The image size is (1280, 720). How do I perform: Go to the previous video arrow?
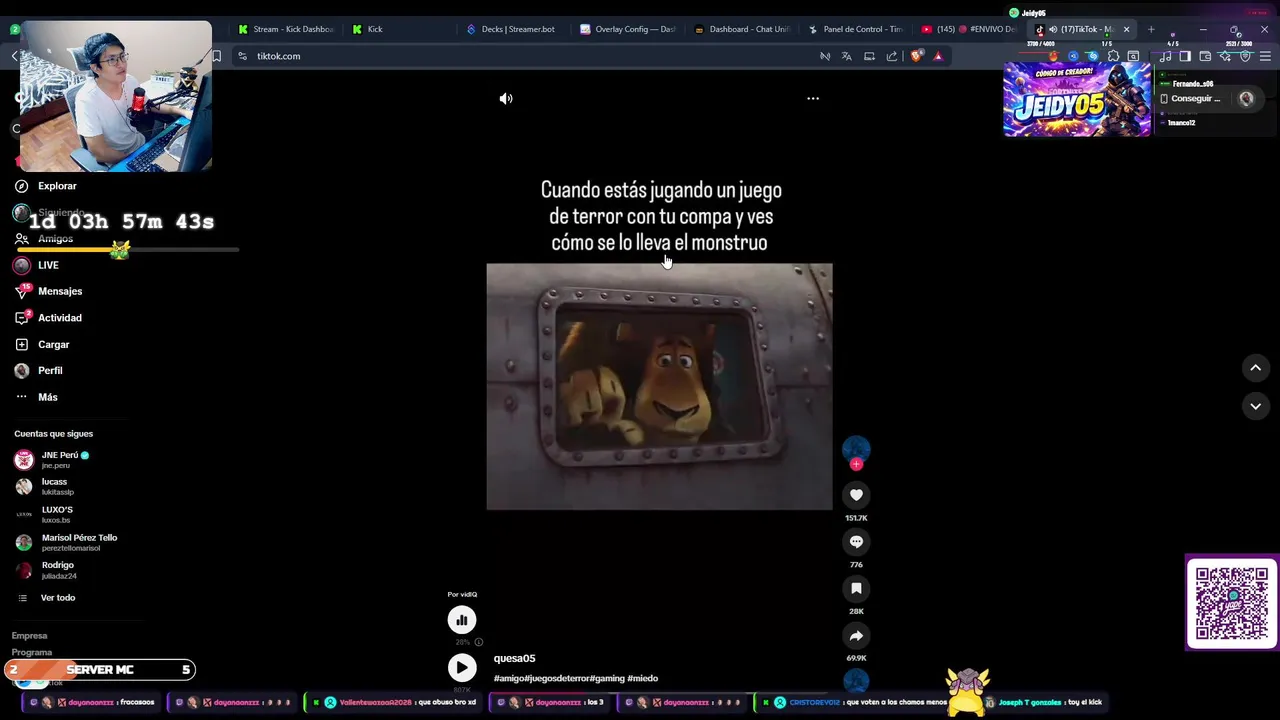pyautogui.click(x=1256, y=368)
